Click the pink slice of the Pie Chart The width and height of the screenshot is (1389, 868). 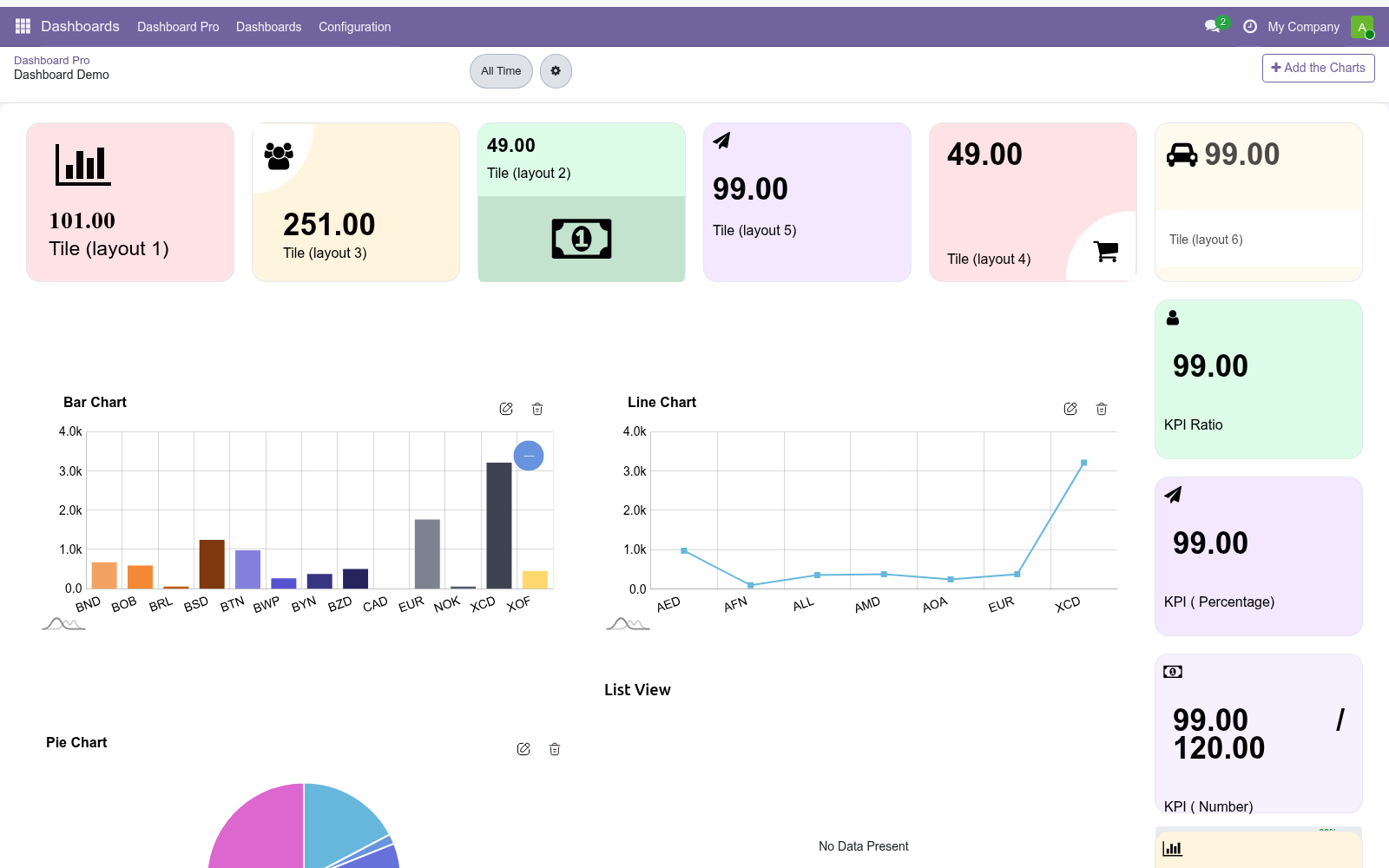click(260, 829)
